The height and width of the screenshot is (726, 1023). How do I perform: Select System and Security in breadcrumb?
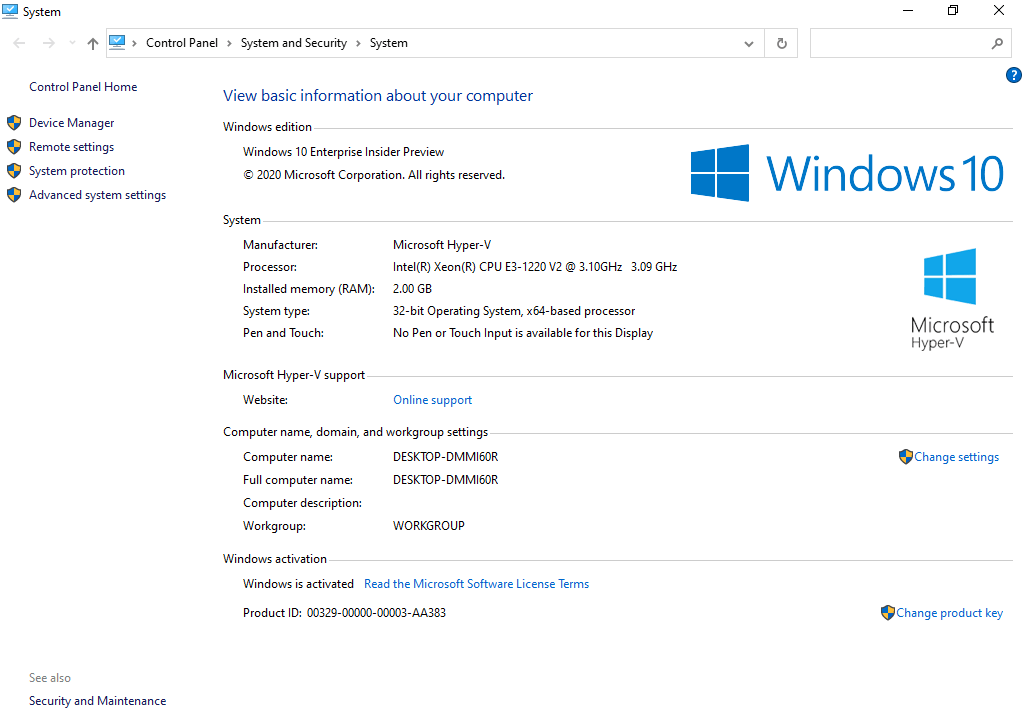294,43
